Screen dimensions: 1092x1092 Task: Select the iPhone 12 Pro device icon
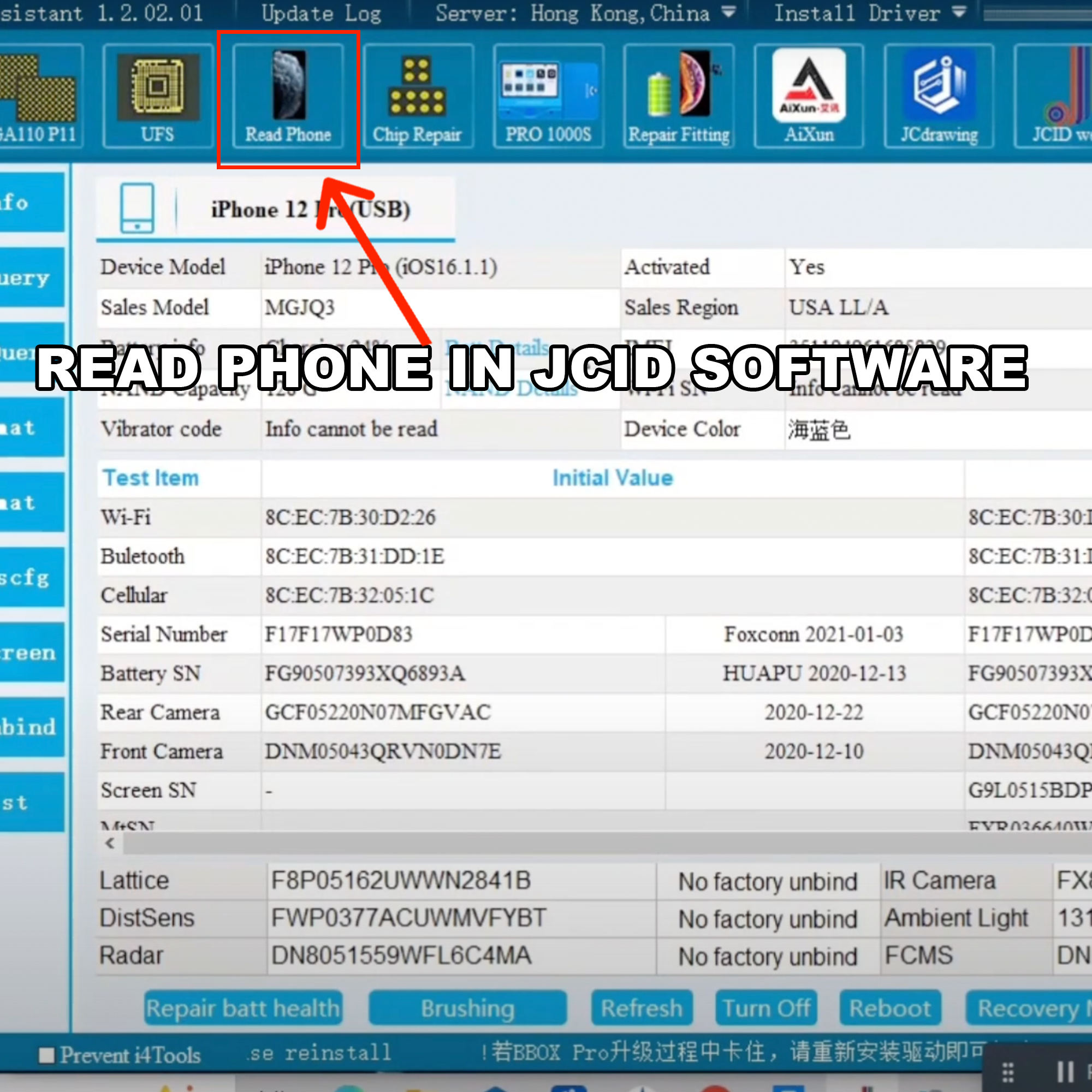137,209
